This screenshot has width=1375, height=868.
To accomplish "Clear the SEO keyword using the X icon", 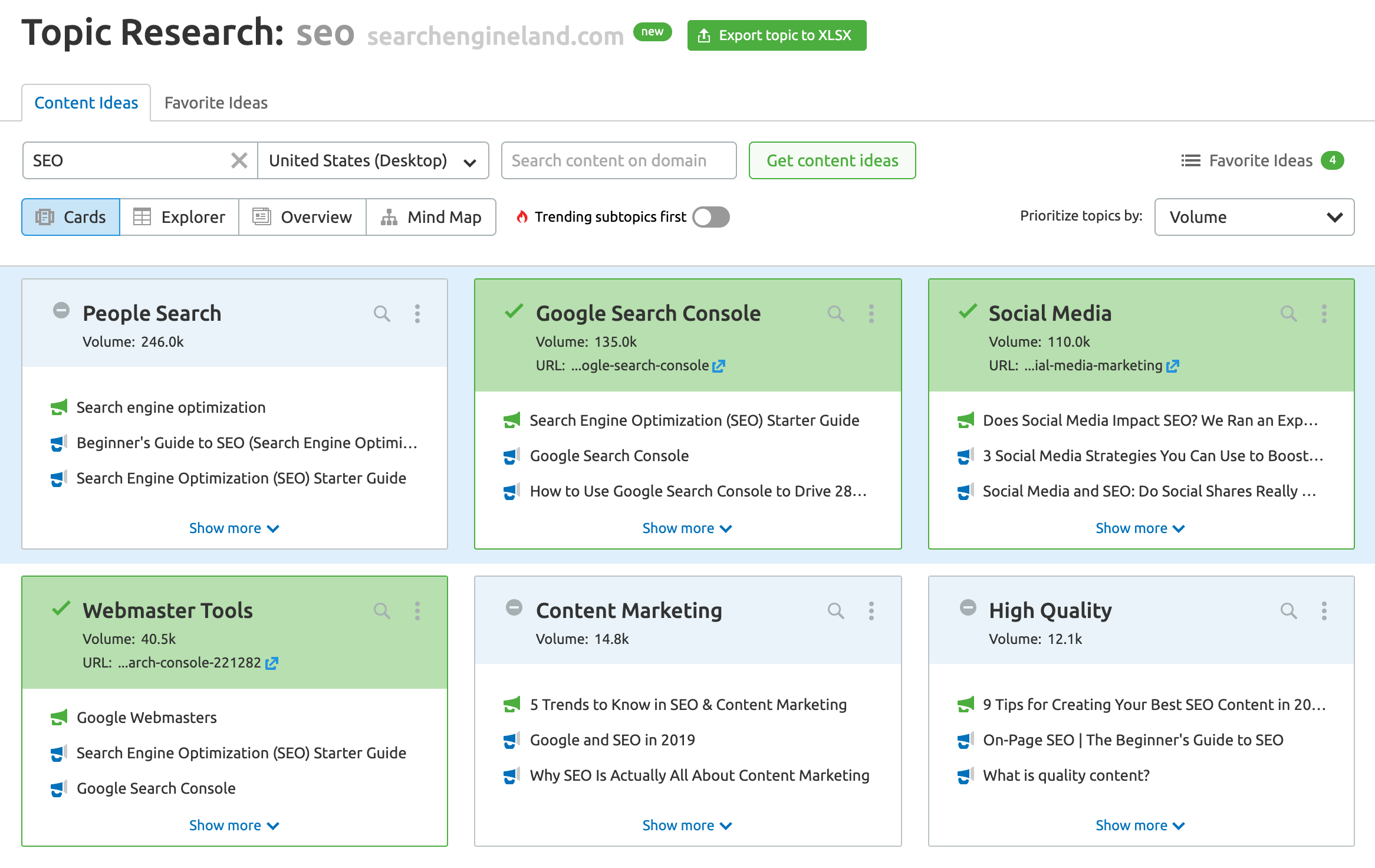I will click(239, 160).
